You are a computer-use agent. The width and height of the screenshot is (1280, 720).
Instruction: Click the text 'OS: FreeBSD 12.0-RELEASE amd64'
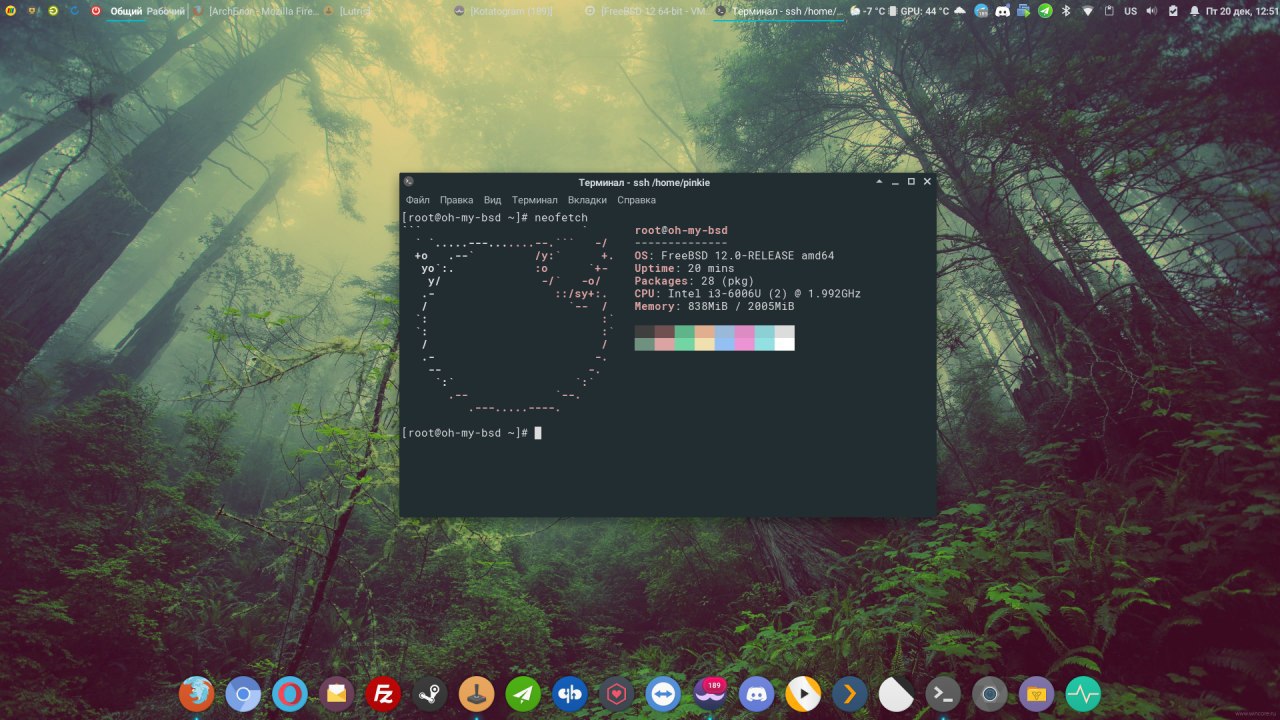(734, 256)
